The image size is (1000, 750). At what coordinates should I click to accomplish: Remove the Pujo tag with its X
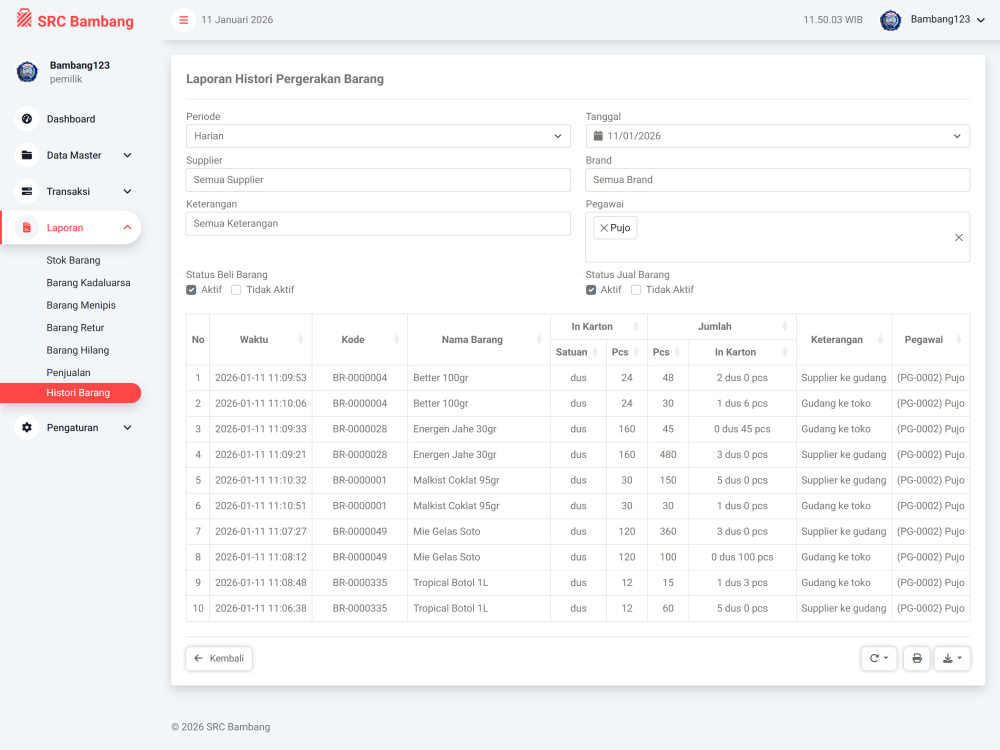(x=603, y=228)
